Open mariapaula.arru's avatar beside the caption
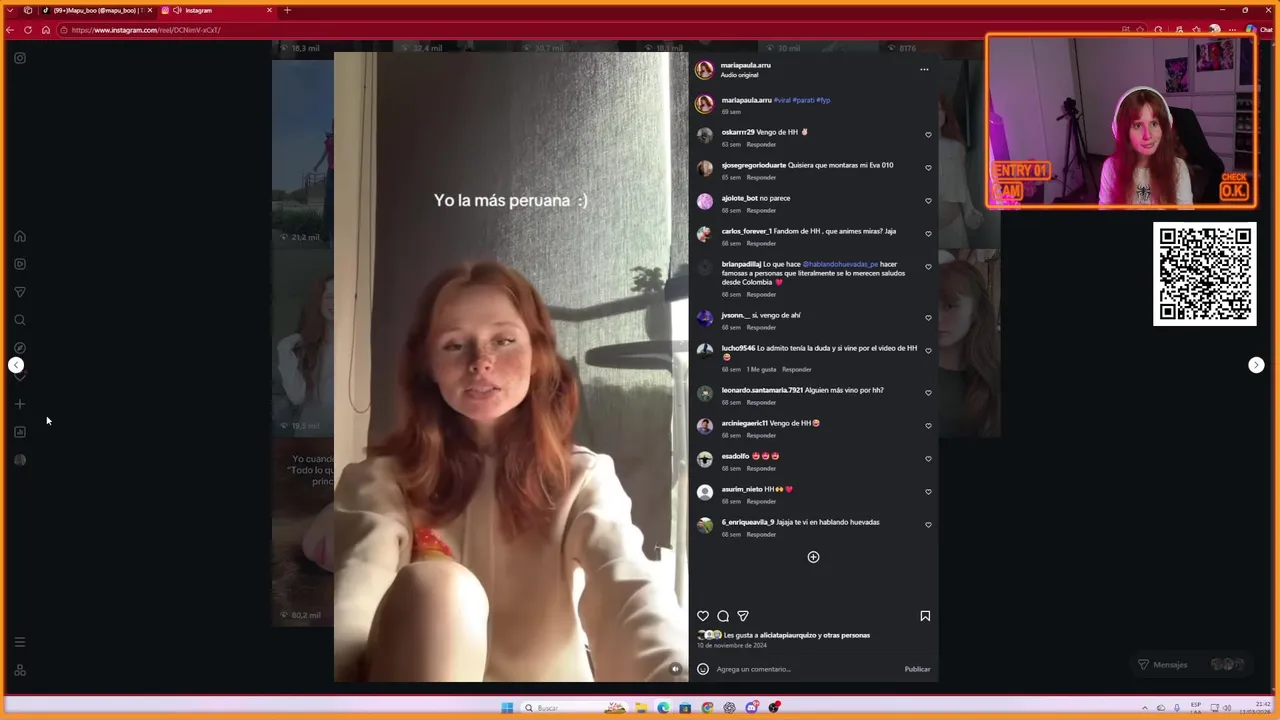Image resolution: width=1280 pixels, height=720 pixels. (705, 103)
